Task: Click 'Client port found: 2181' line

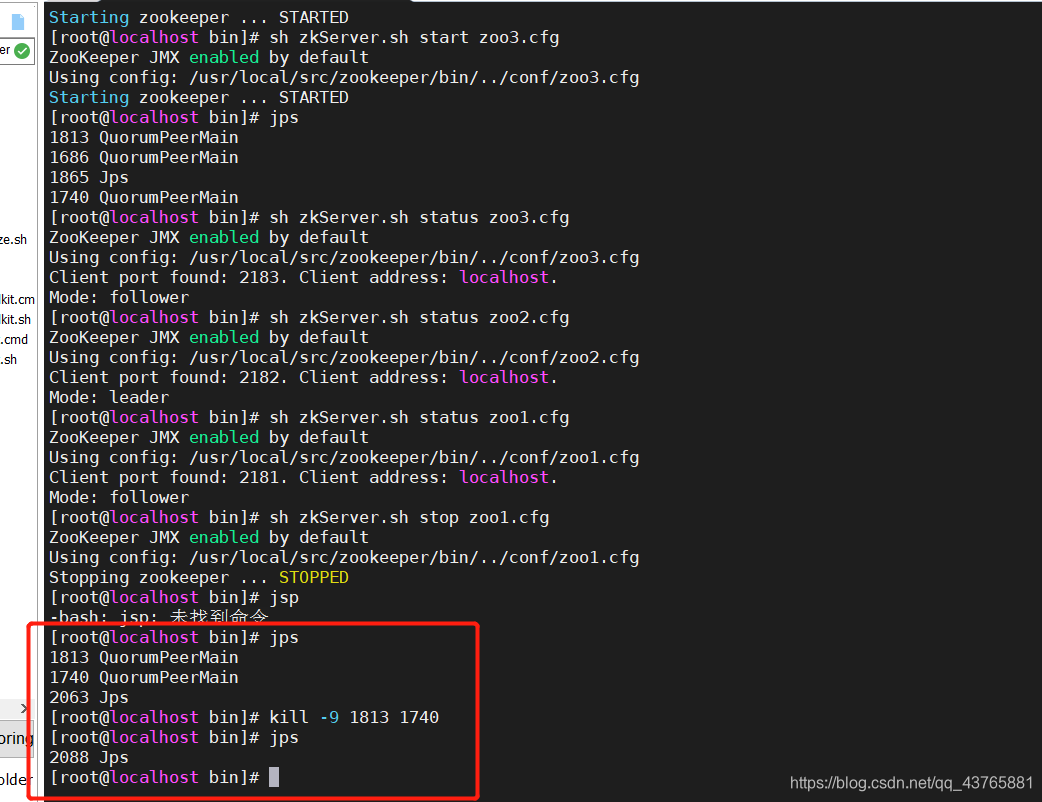Action: click(303, 477)
